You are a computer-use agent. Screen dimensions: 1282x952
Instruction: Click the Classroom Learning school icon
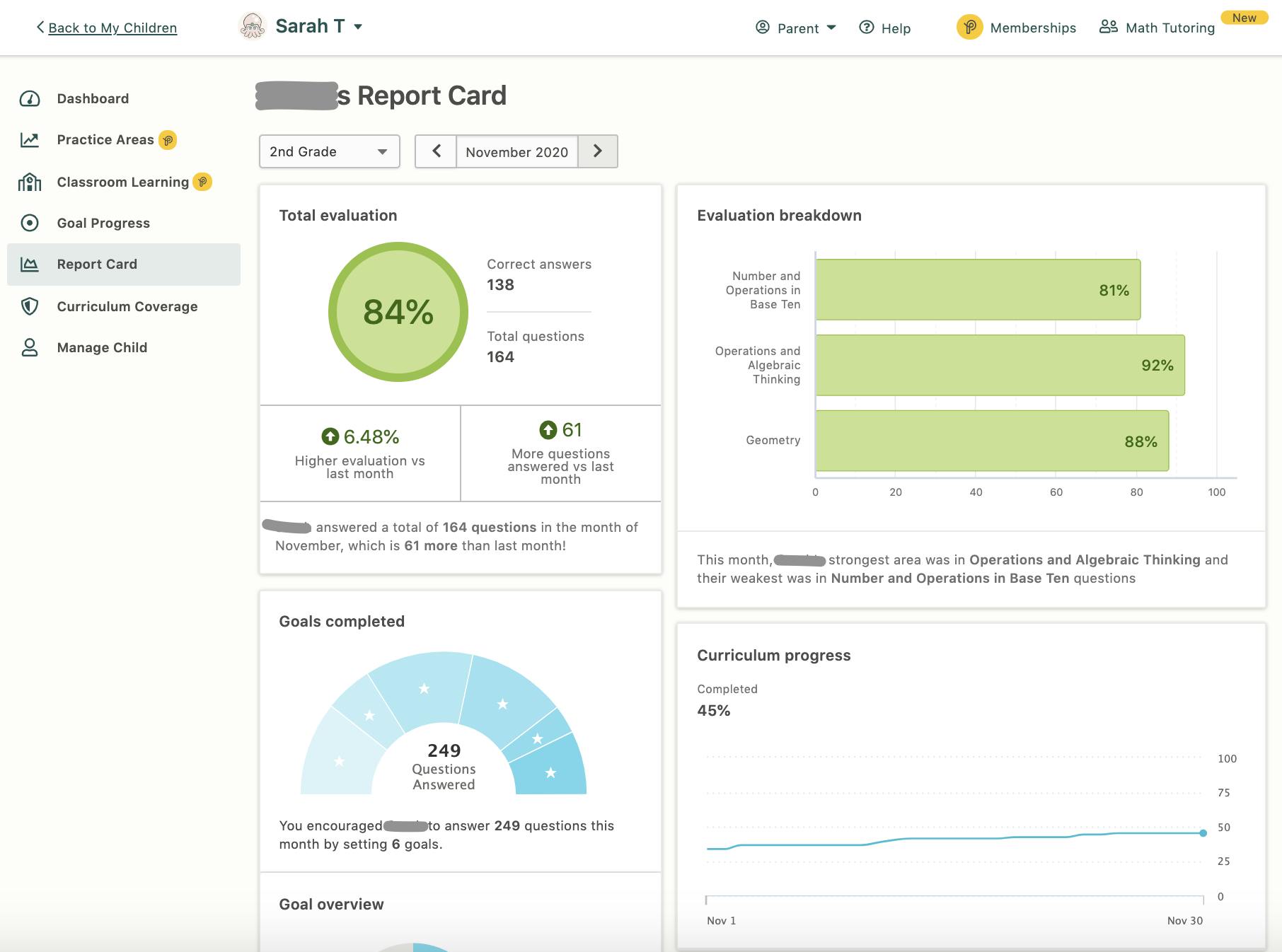tap(30, 182)
